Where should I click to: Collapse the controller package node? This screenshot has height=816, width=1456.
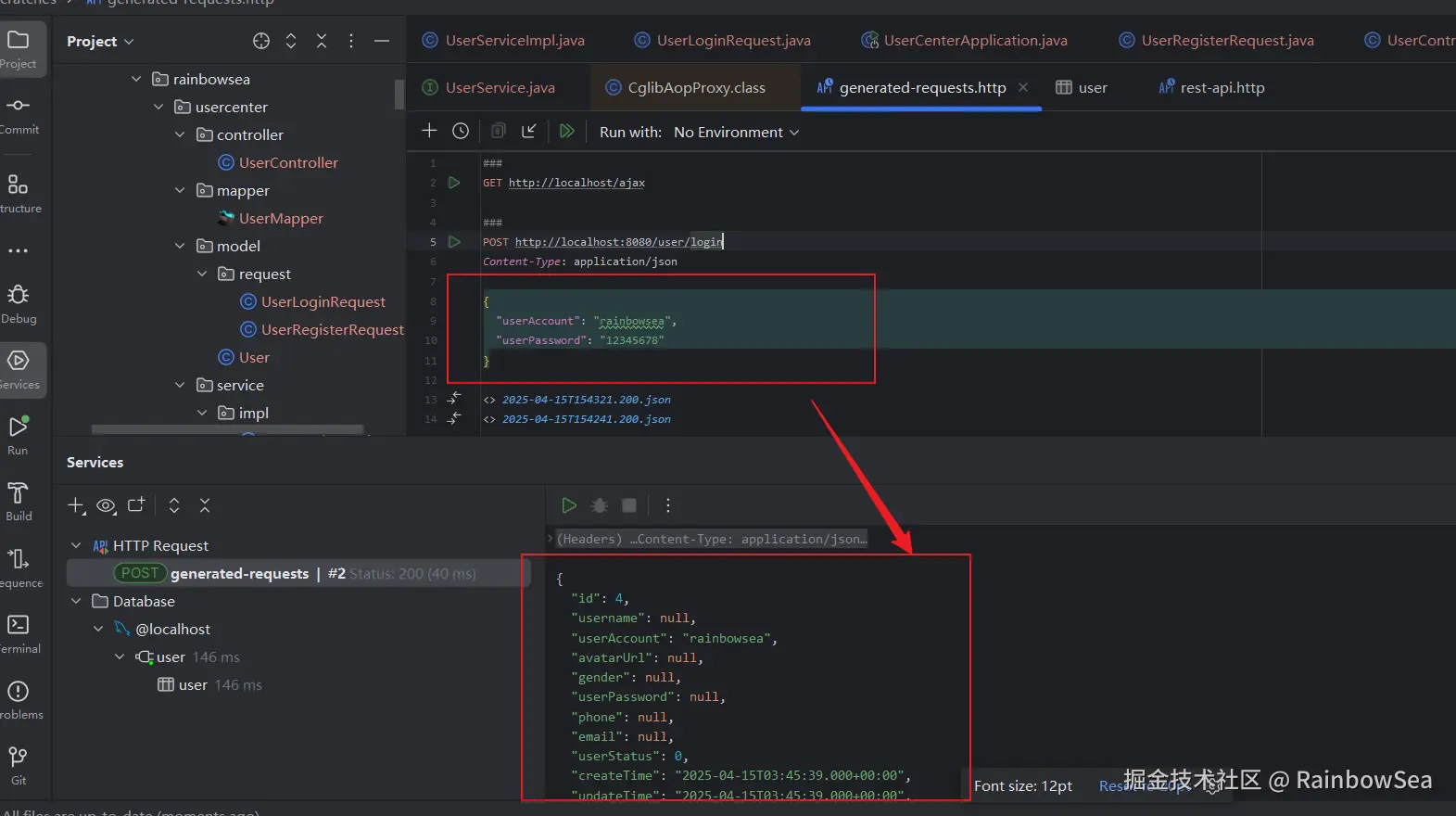pos(180,135)
